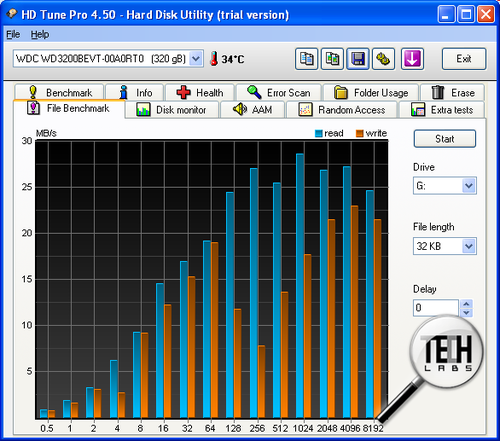Open the File menu
Screen dimensions: 500x441
[13, 34]
